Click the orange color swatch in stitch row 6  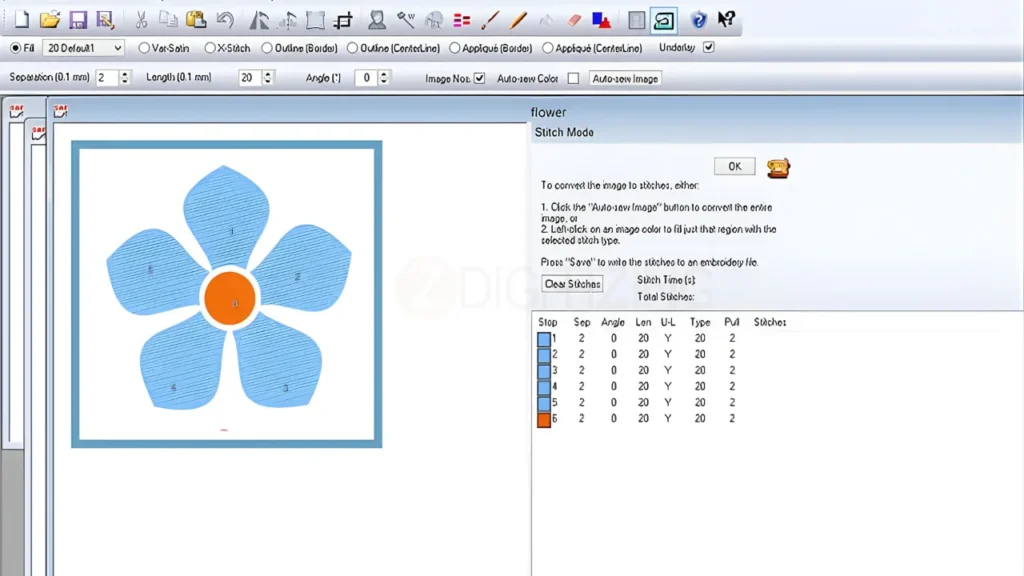541,419
